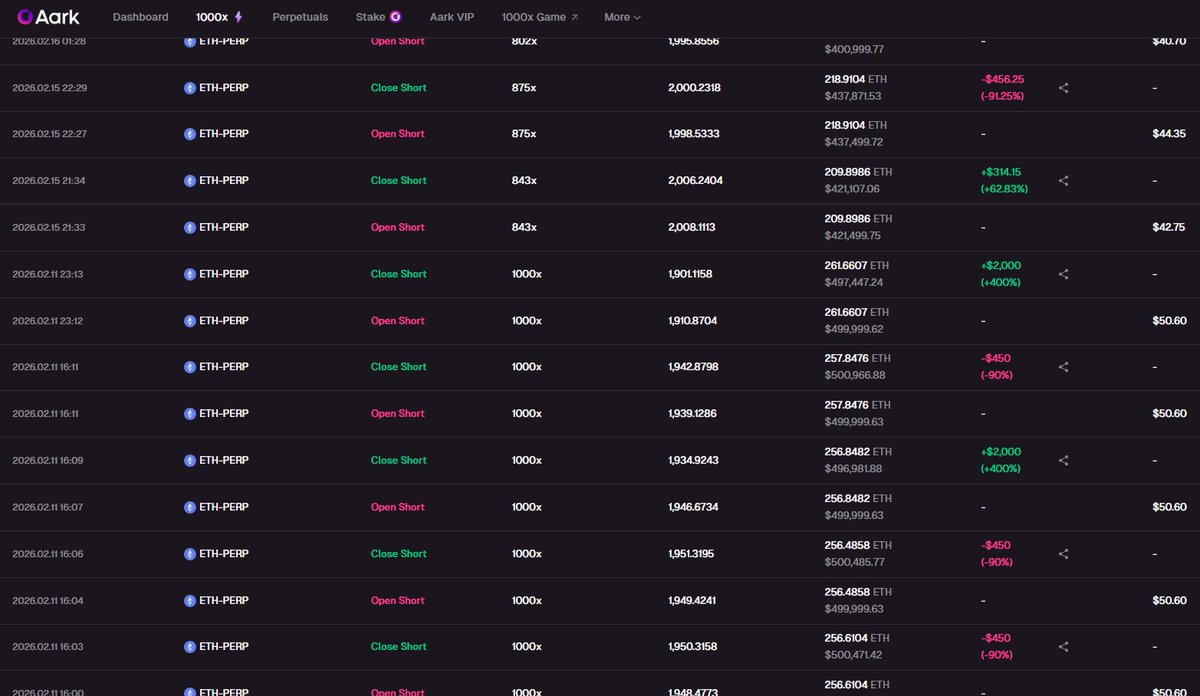Screen dimensions: 1200x696
Task: Click the purple Stake badge icon
Action: 396,17
